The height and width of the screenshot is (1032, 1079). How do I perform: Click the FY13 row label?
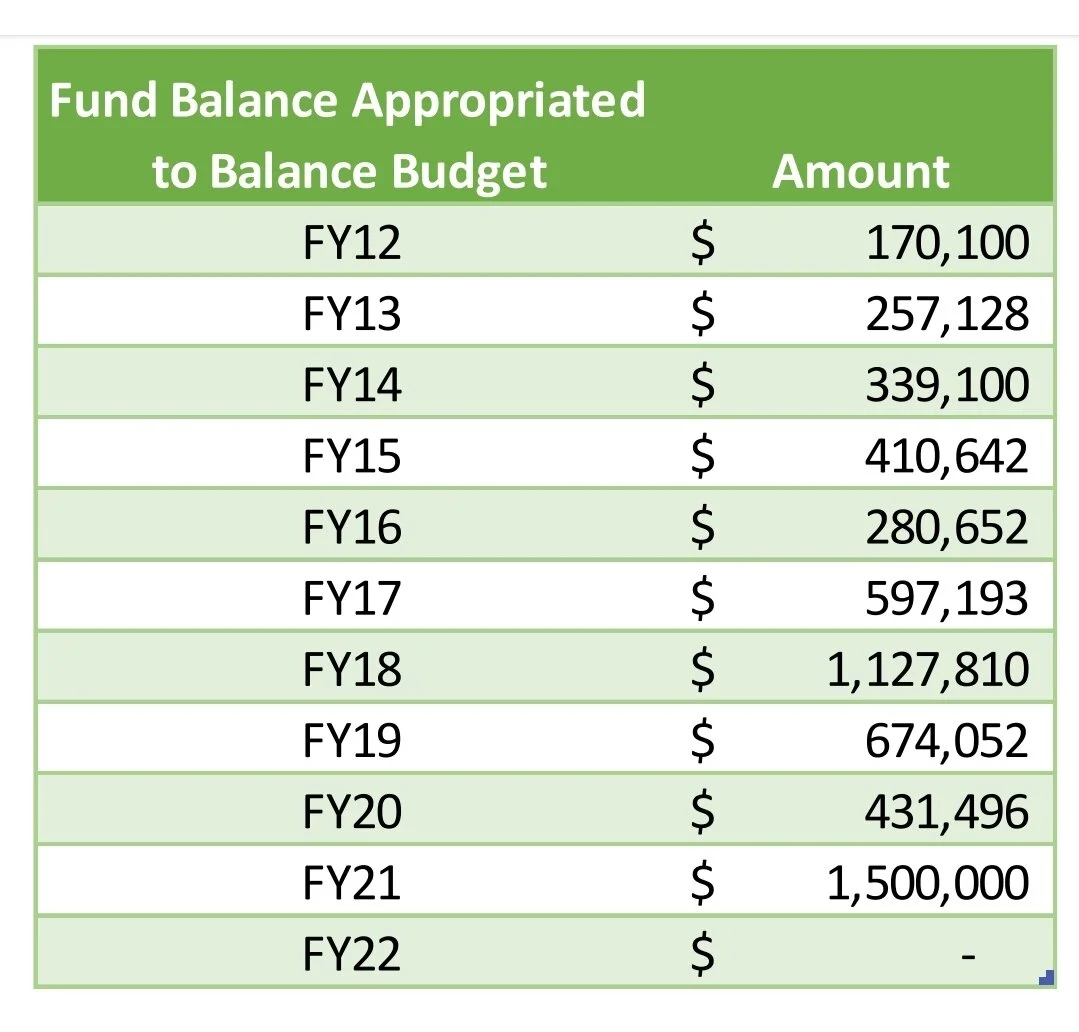point(352,314)
